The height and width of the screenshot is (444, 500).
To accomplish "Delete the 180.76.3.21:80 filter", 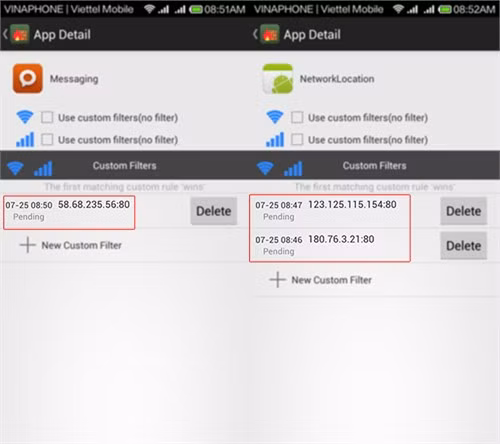I will pyautogui.click(x=463, y=246).
